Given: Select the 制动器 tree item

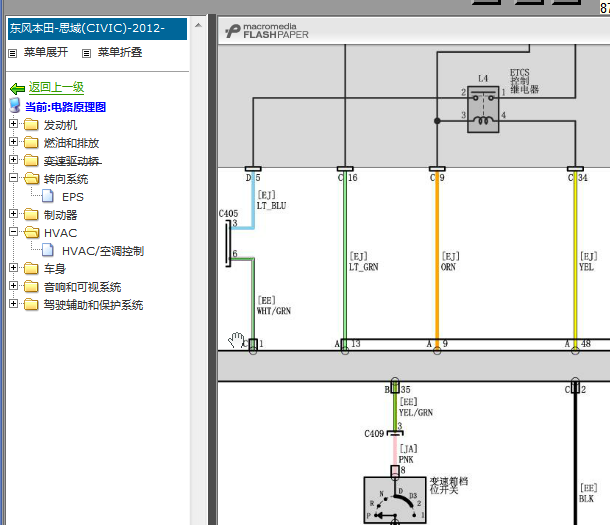Looking at the screenshot, I should [60, 215].
